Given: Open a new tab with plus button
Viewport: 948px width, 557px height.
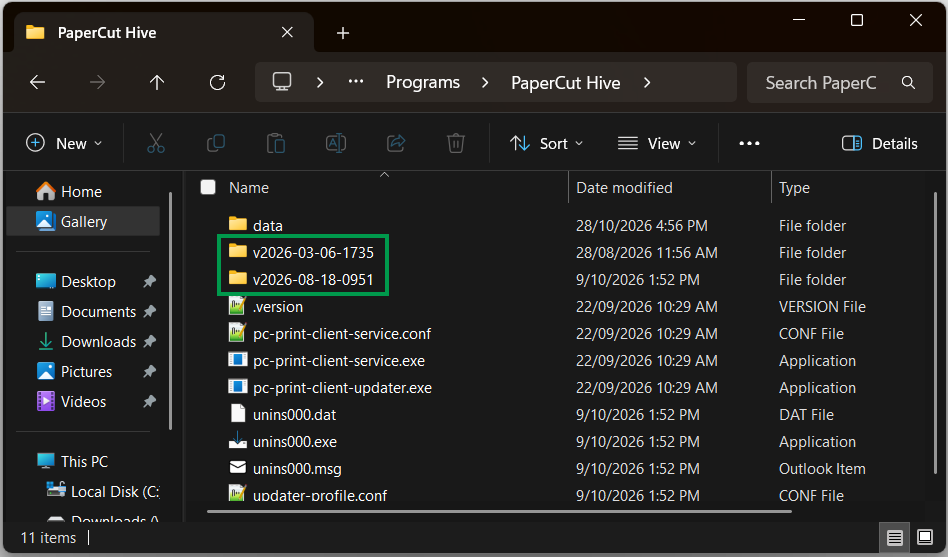Looking at the screenshot, I should [x=343, y=33].
